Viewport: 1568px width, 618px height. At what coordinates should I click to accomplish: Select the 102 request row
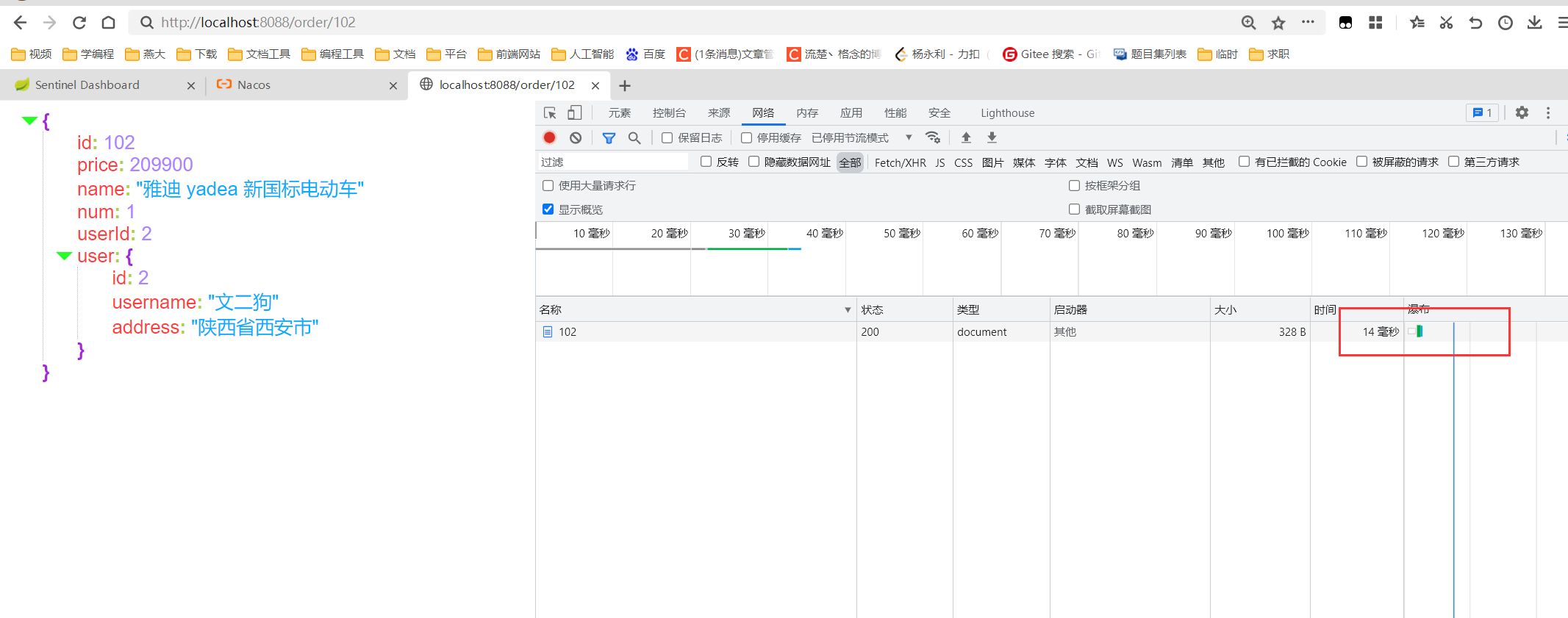point(1051,331)
